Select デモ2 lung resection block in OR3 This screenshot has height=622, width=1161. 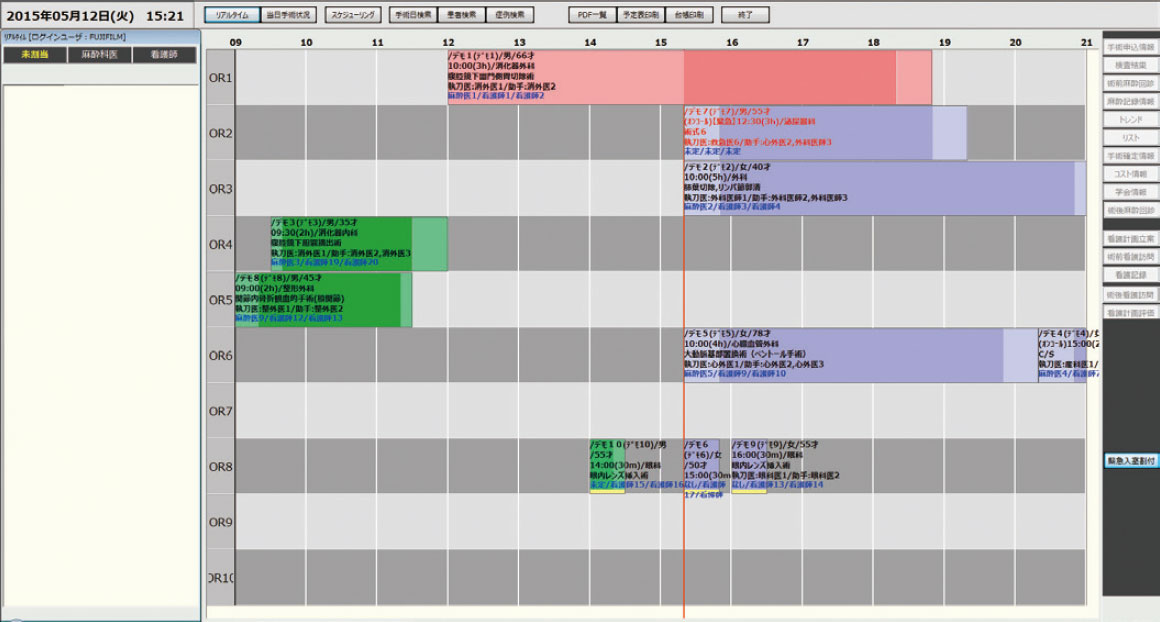(878, 188)
